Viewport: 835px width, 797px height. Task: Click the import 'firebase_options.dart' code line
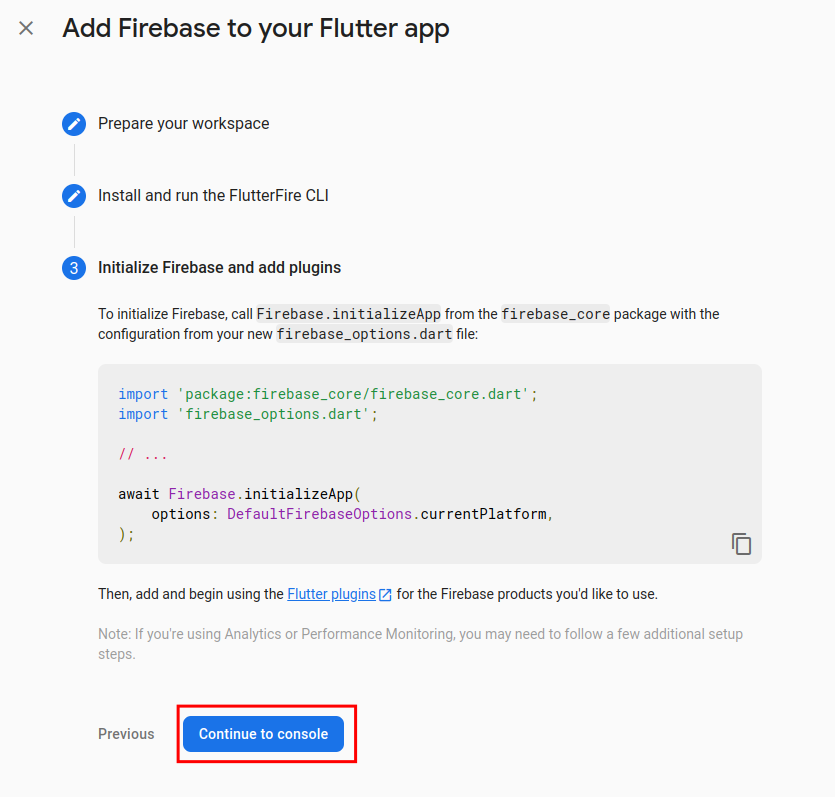coord(248,414)
